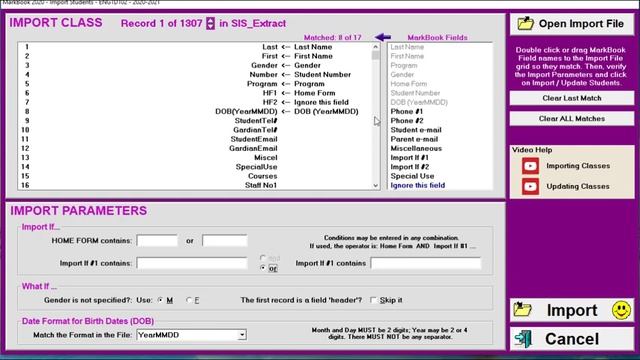
Task: Choose M for unspecified gender
Action: (x=160, y=300)
